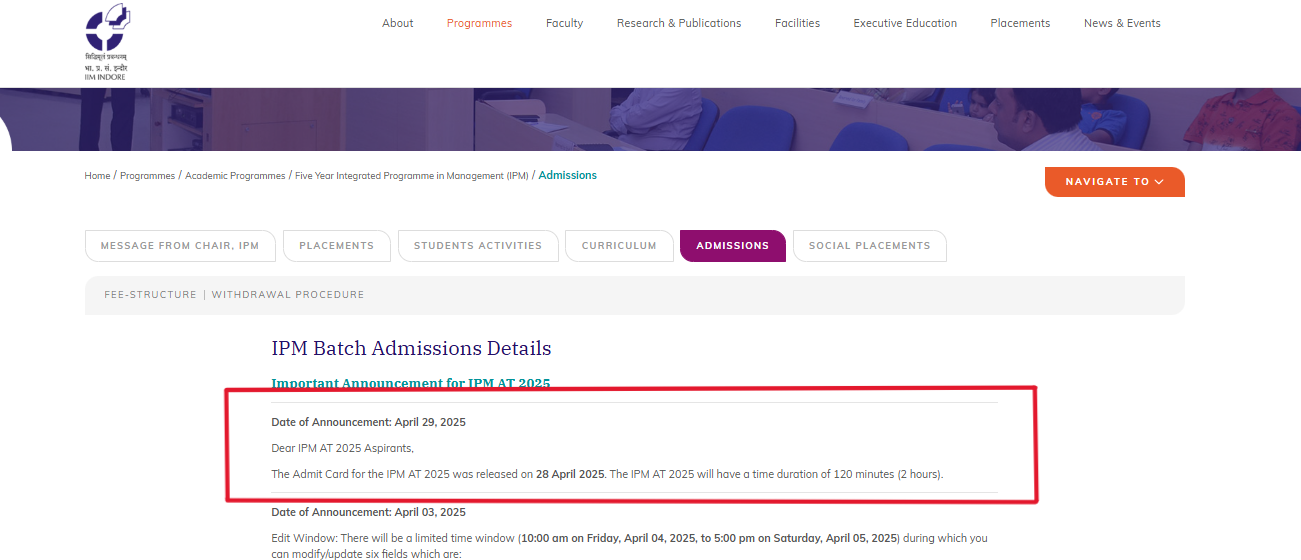Open the Fee-Structure sub-link

[x=150, y=295]
